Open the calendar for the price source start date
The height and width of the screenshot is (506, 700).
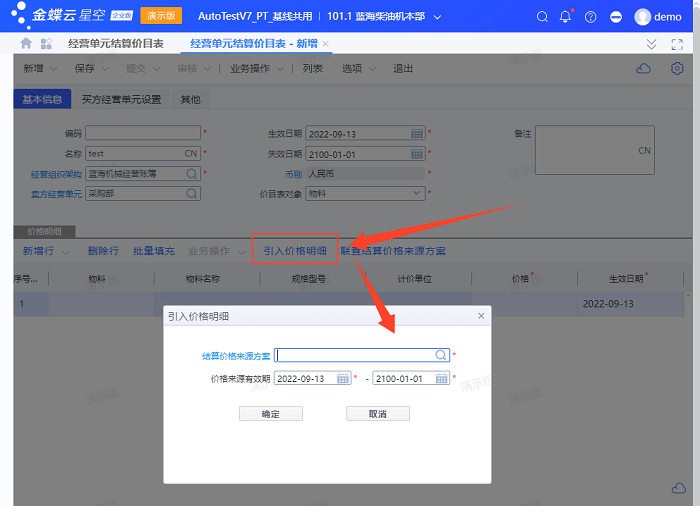342,379
